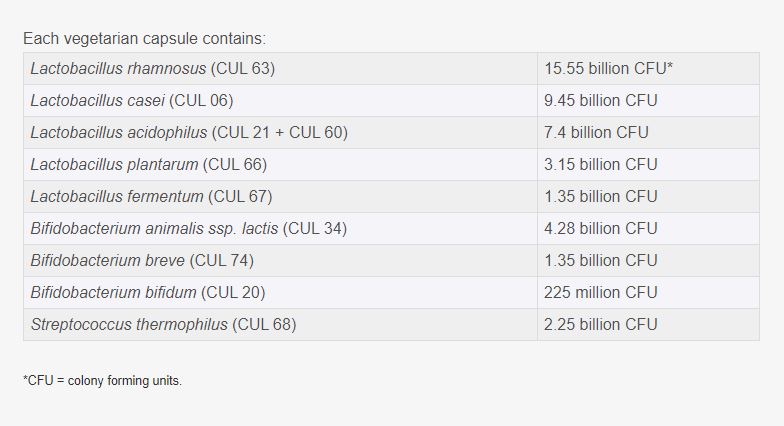Click the 225 million CFU value
Viewport: 784px width, 426px height.
[x=601, y=293]
